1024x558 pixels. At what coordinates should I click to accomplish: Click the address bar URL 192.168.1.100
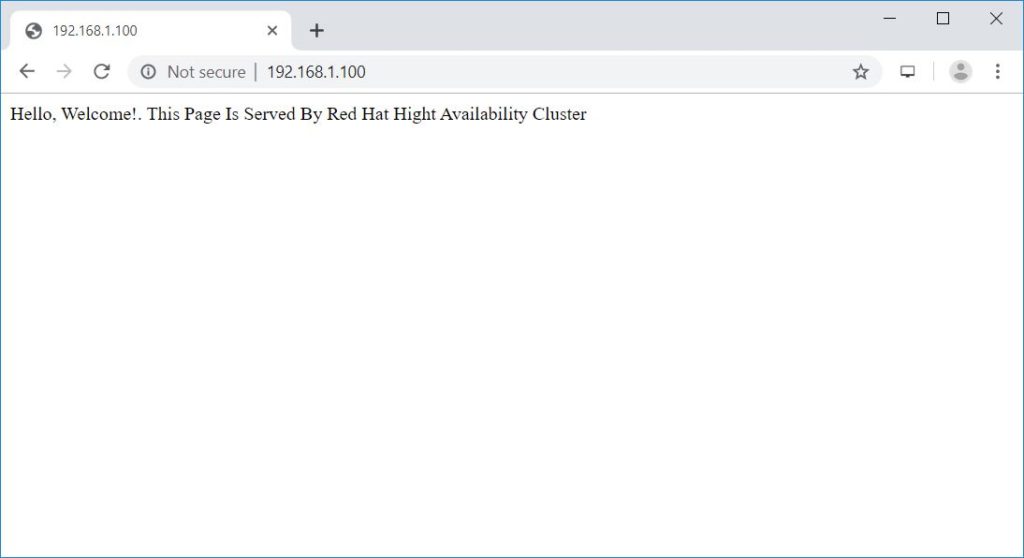coord(316,72)
